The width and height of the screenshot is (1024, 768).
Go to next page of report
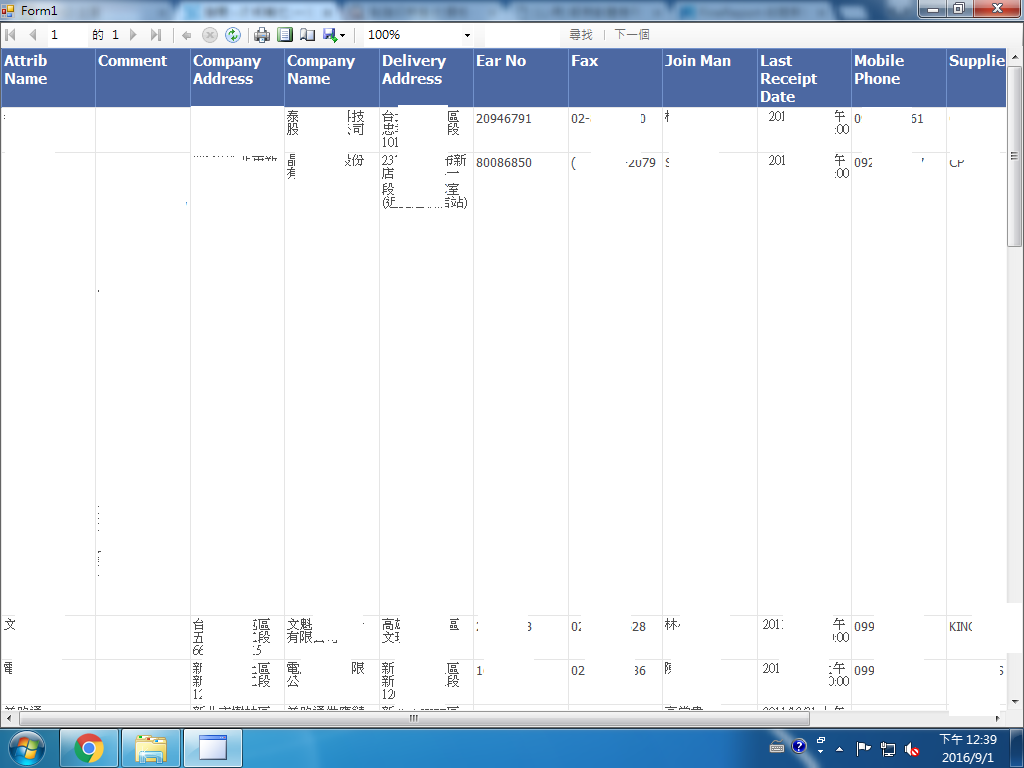click(133, 35)
